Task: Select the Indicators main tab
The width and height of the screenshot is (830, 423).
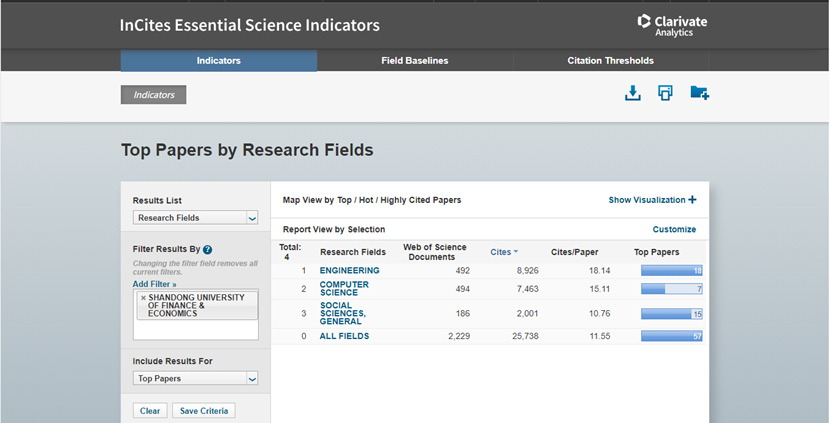Action: pos(218,61)
